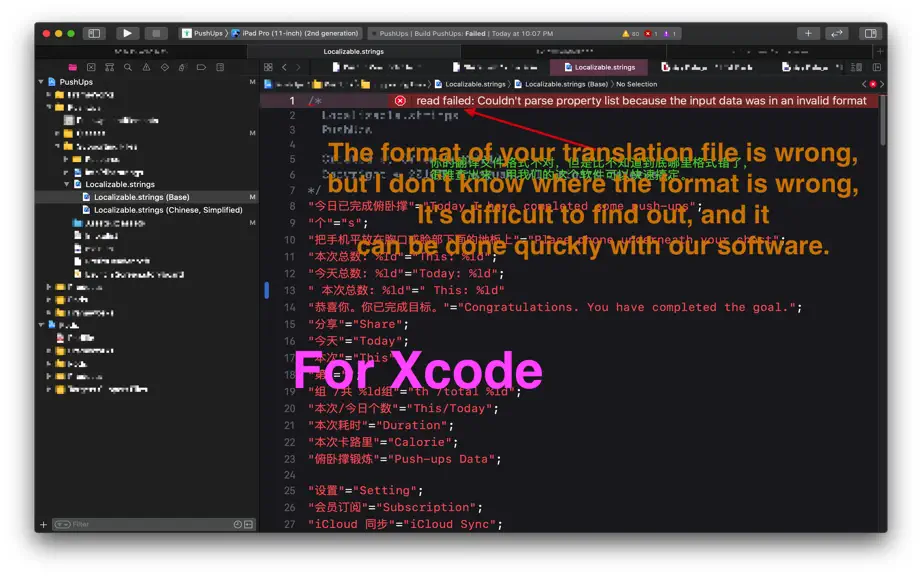This screenshot has height=576, width=922.
Task: Open the Report navigator
Action: (x=220, y=68)
